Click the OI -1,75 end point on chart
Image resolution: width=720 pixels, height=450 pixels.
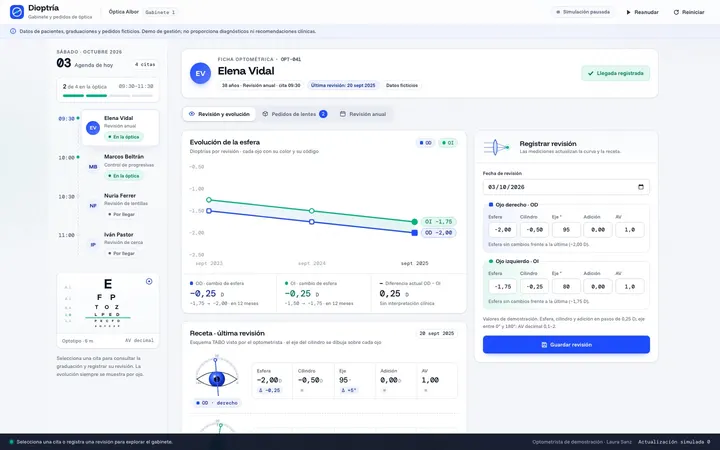[415, 222]
